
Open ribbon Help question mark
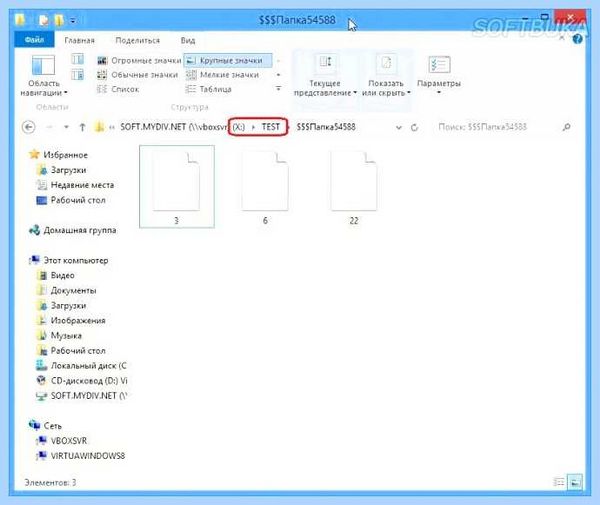point(577,39)
